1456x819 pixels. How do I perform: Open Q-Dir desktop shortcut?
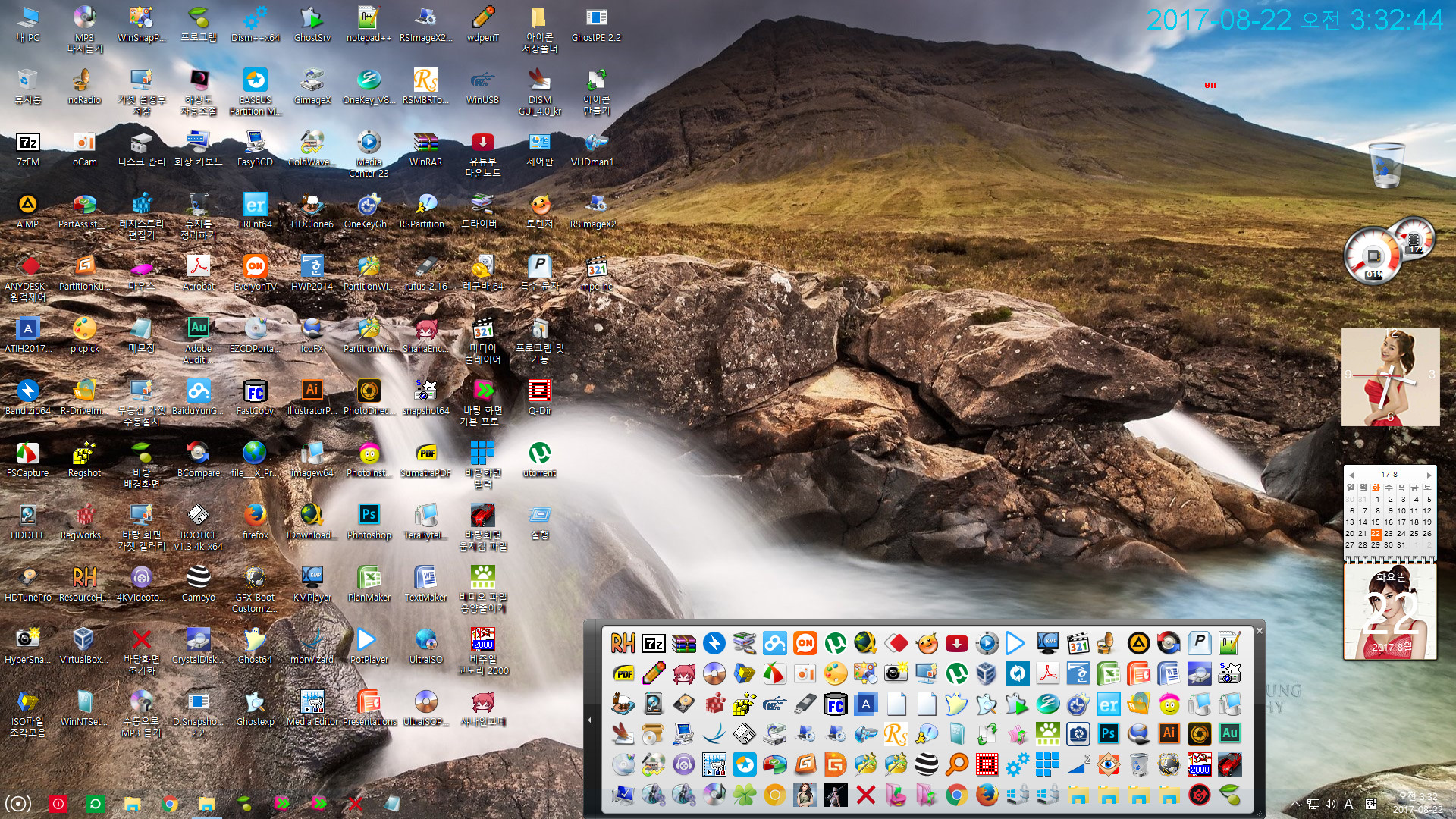539,397
